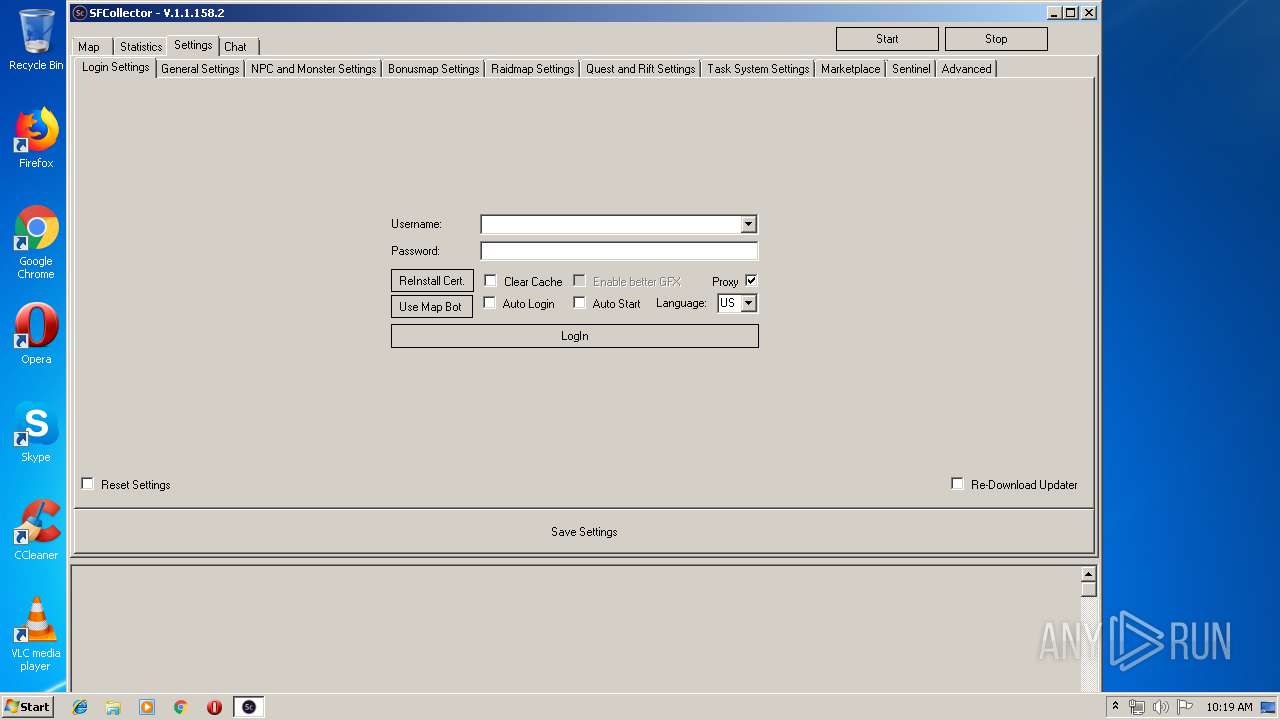Click the Action Center flag icon

coord(1184,707)
